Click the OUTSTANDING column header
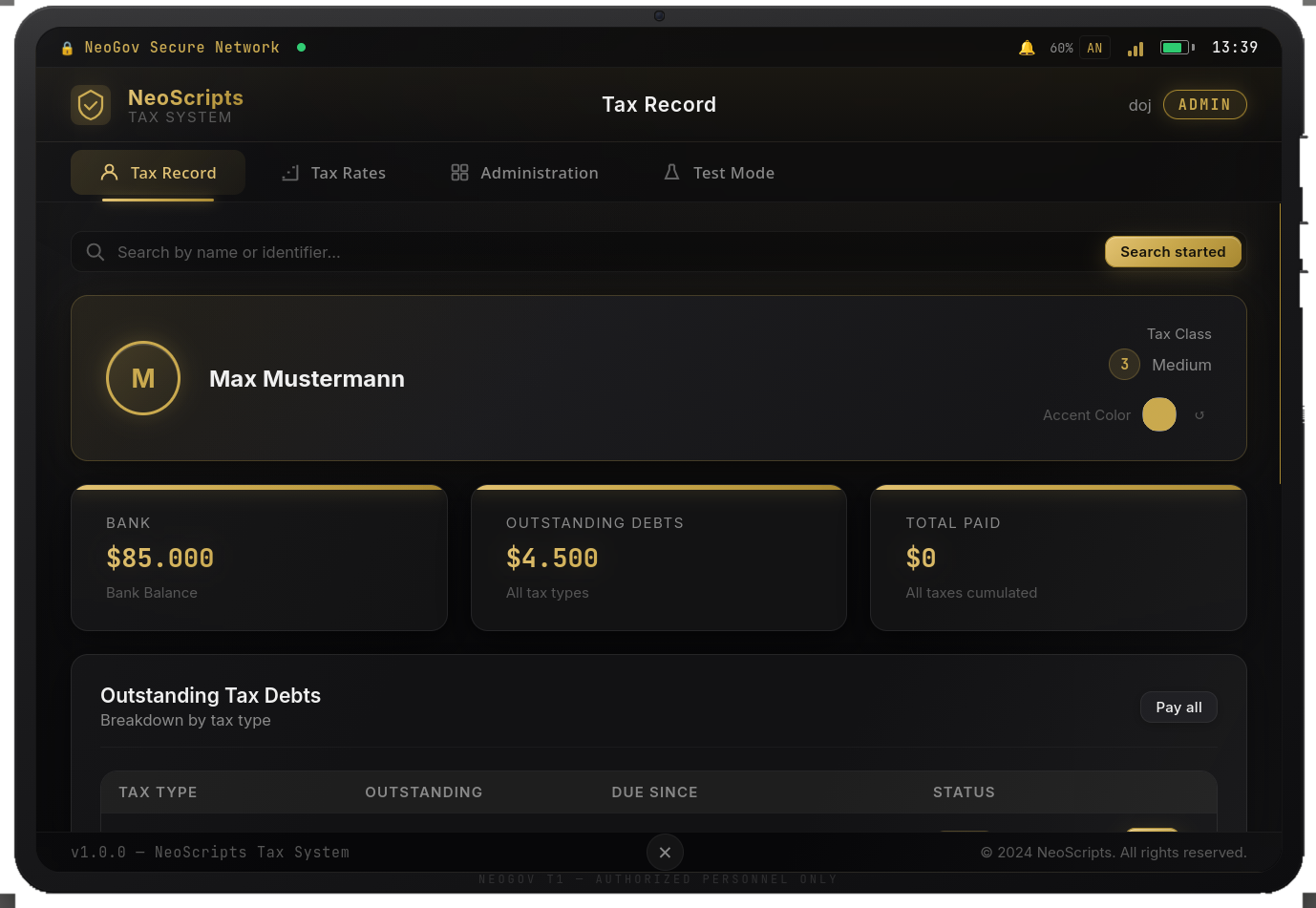This screenshot has height=908, width=1316. click(x=424, y=792)
